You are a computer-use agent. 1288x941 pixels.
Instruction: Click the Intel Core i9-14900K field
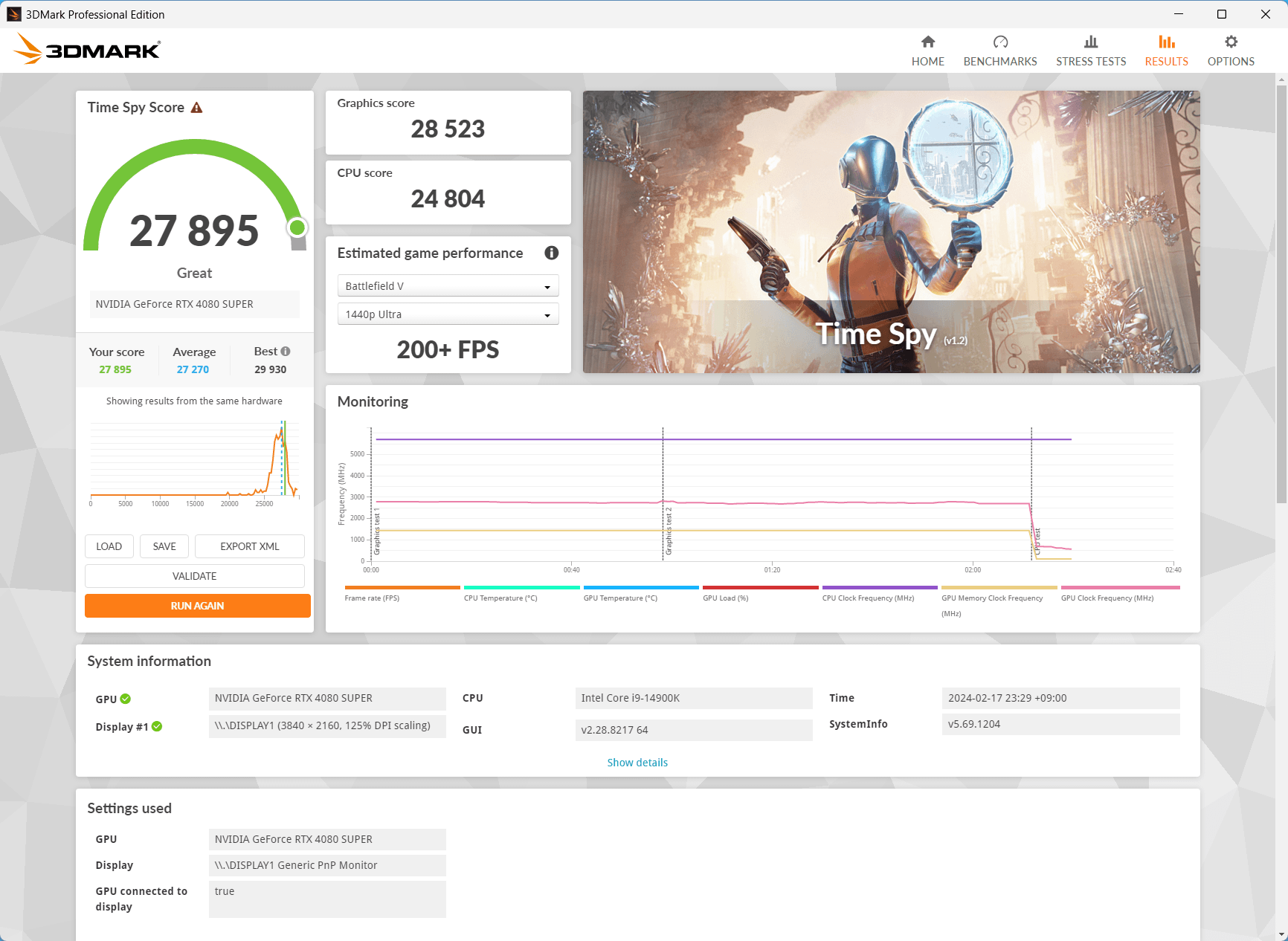(694, 698)
